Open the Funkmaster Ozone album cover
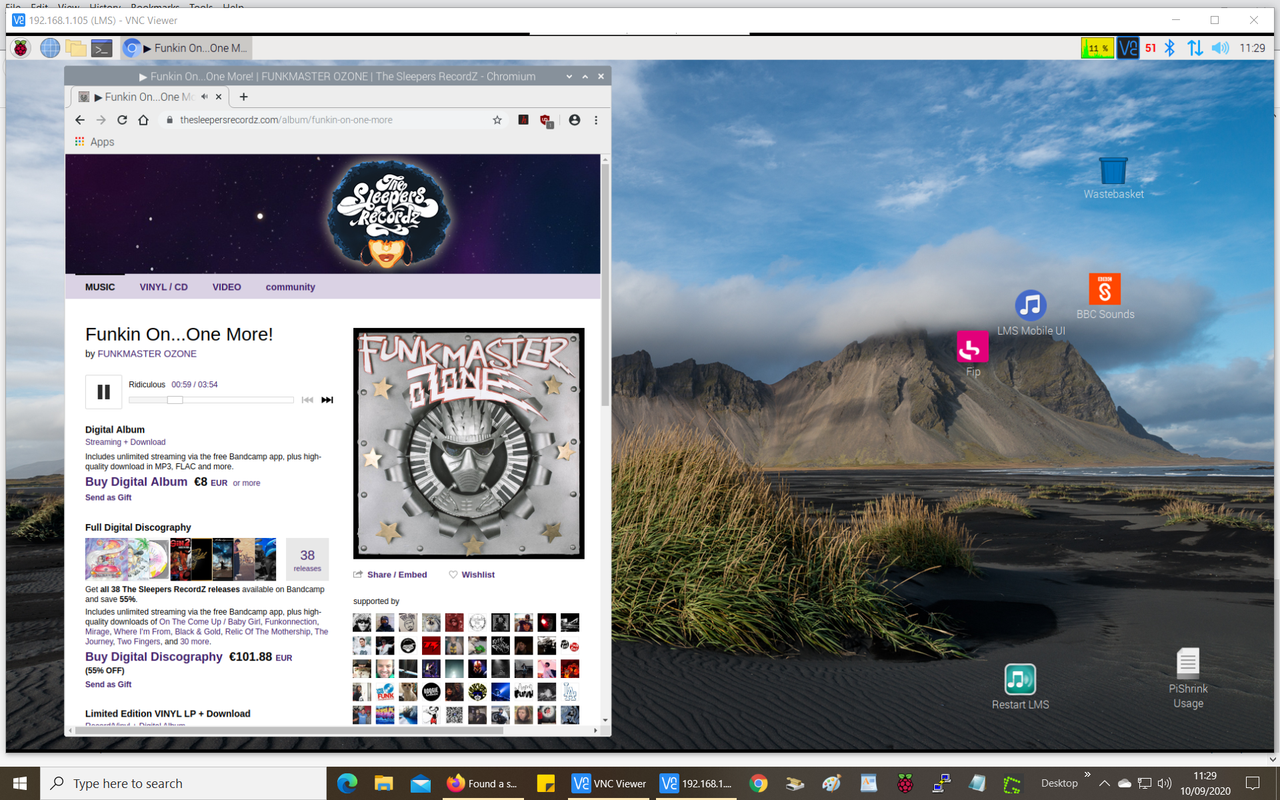Viewport: 1280px width, 800px height. click(x=469, y=443)
